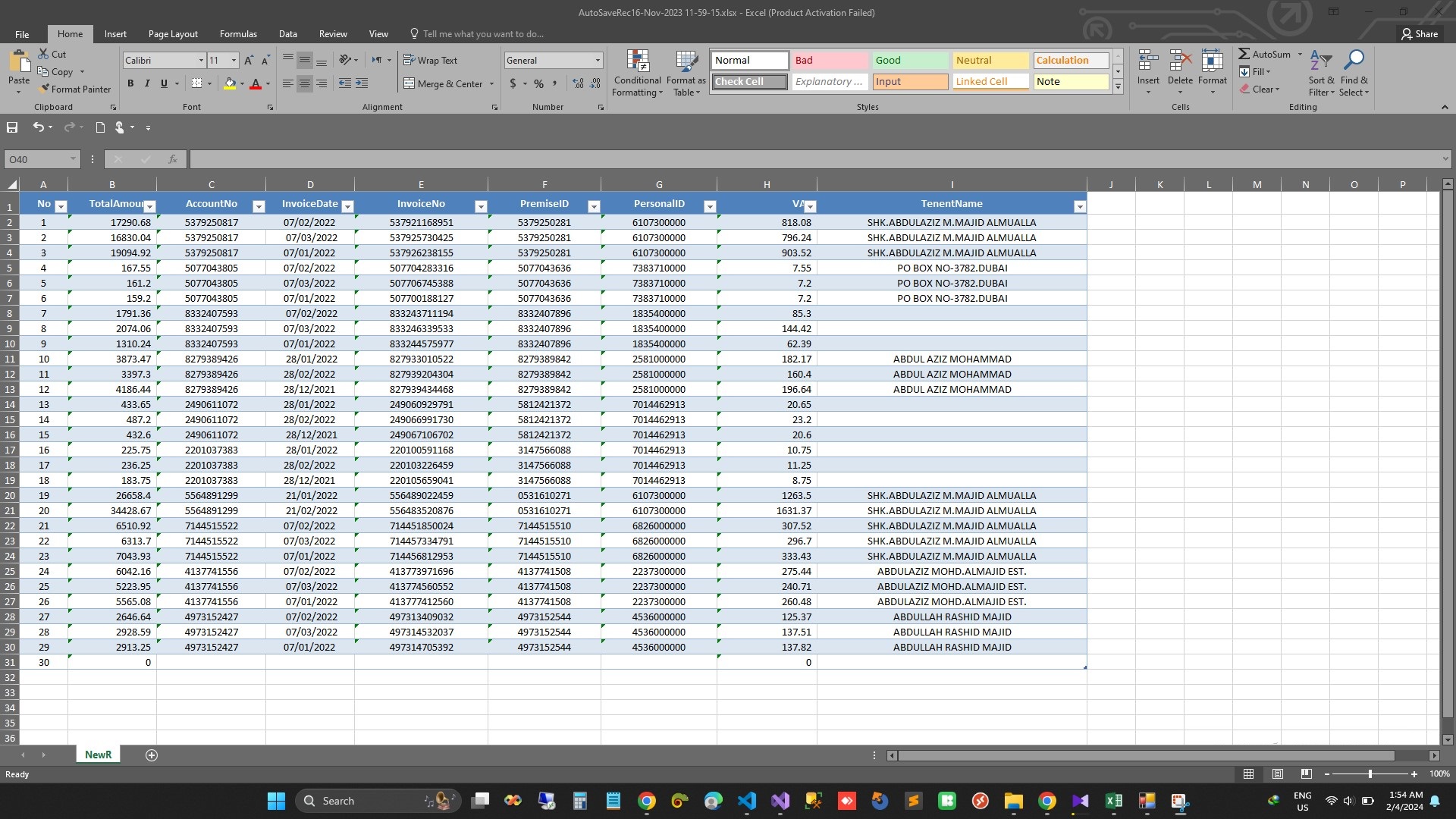Screen dimensions: 1456x819
Task: Open the File menu
Action: pos(22,34)
